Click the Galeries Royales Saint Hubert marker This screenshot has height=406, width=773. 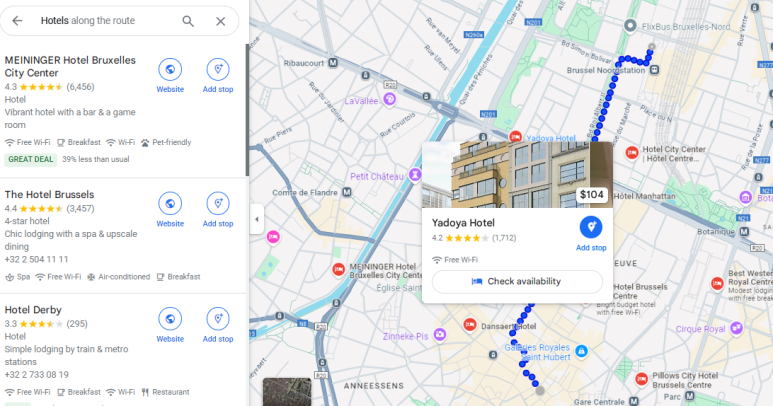[x=581, y=351]
